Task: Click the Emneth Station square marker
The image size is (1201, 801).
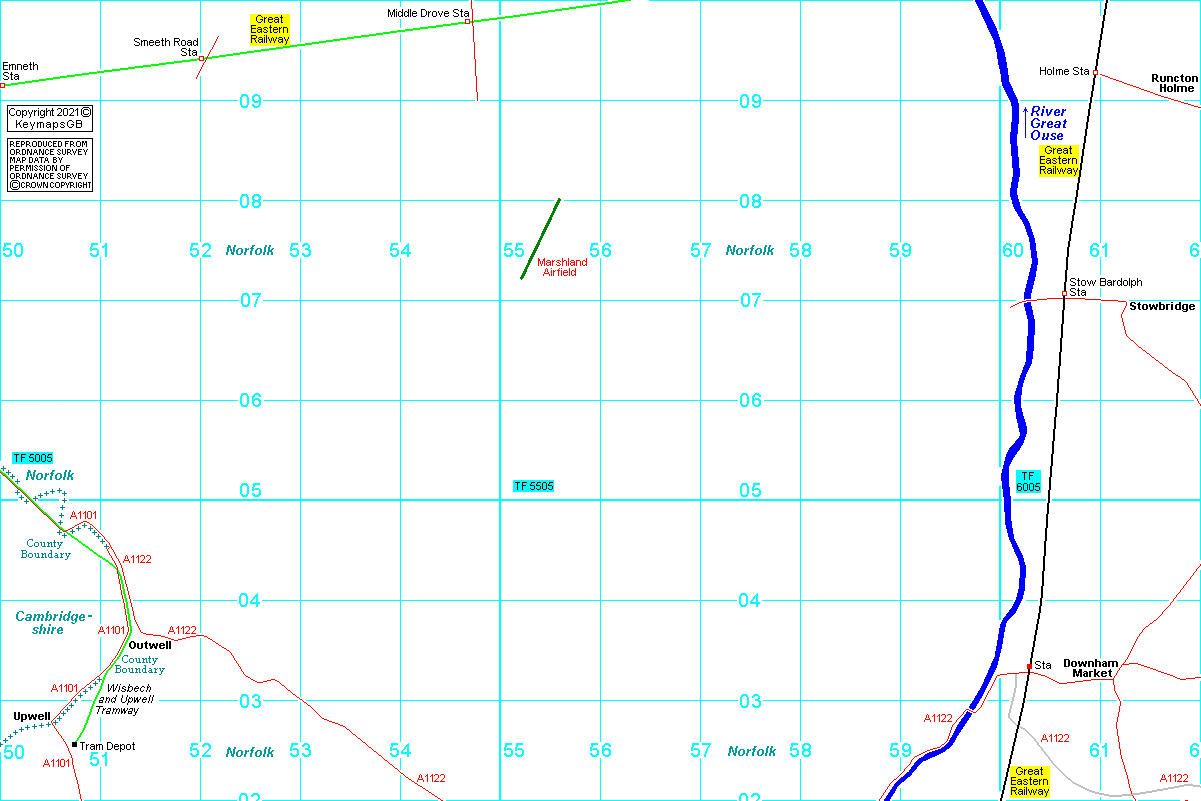Action: (3, 85)
